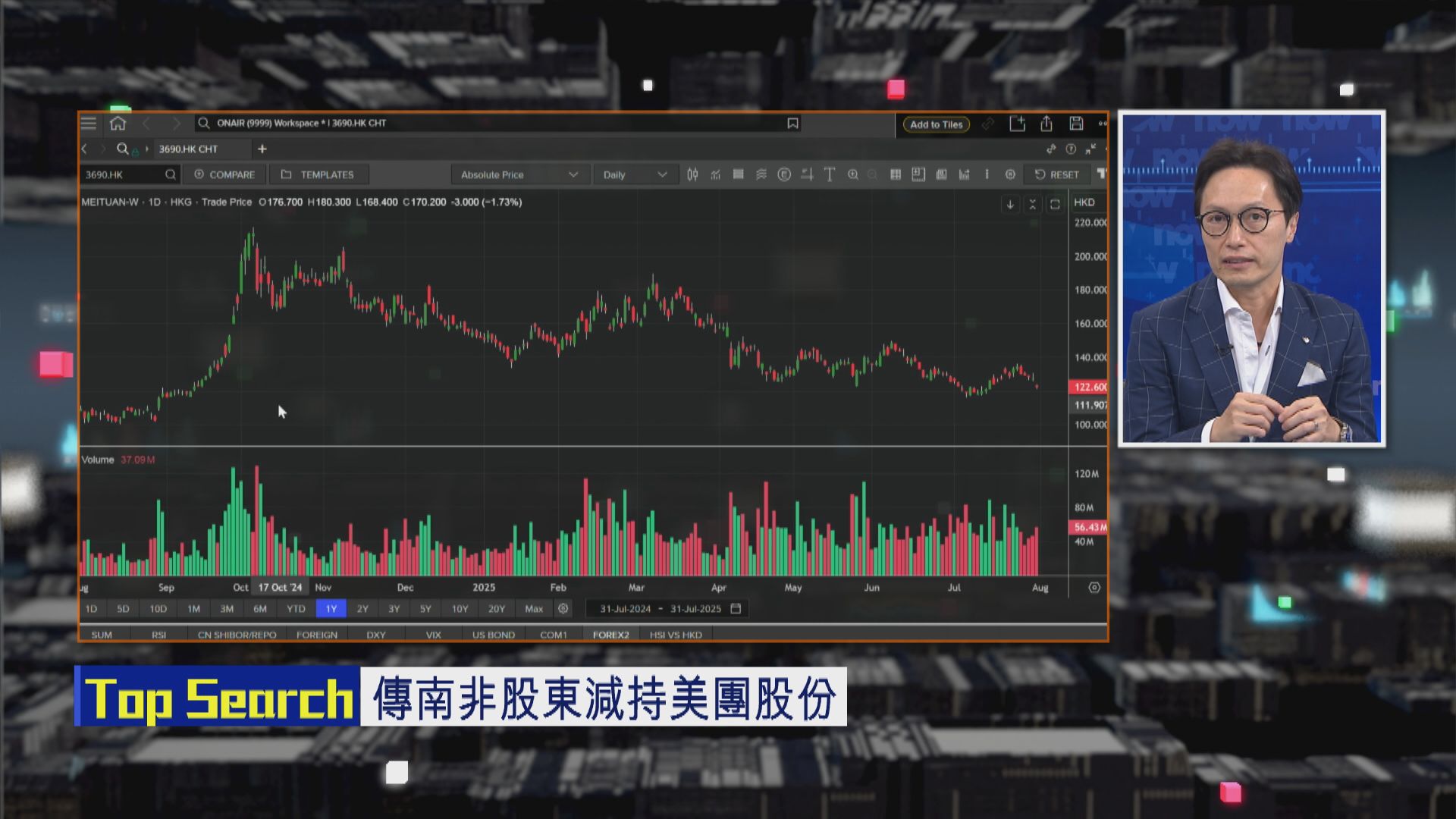Viewport: 1456px width, 819px height.
Task: Open the Absolute Price dropdown
Action: (519, 174)
